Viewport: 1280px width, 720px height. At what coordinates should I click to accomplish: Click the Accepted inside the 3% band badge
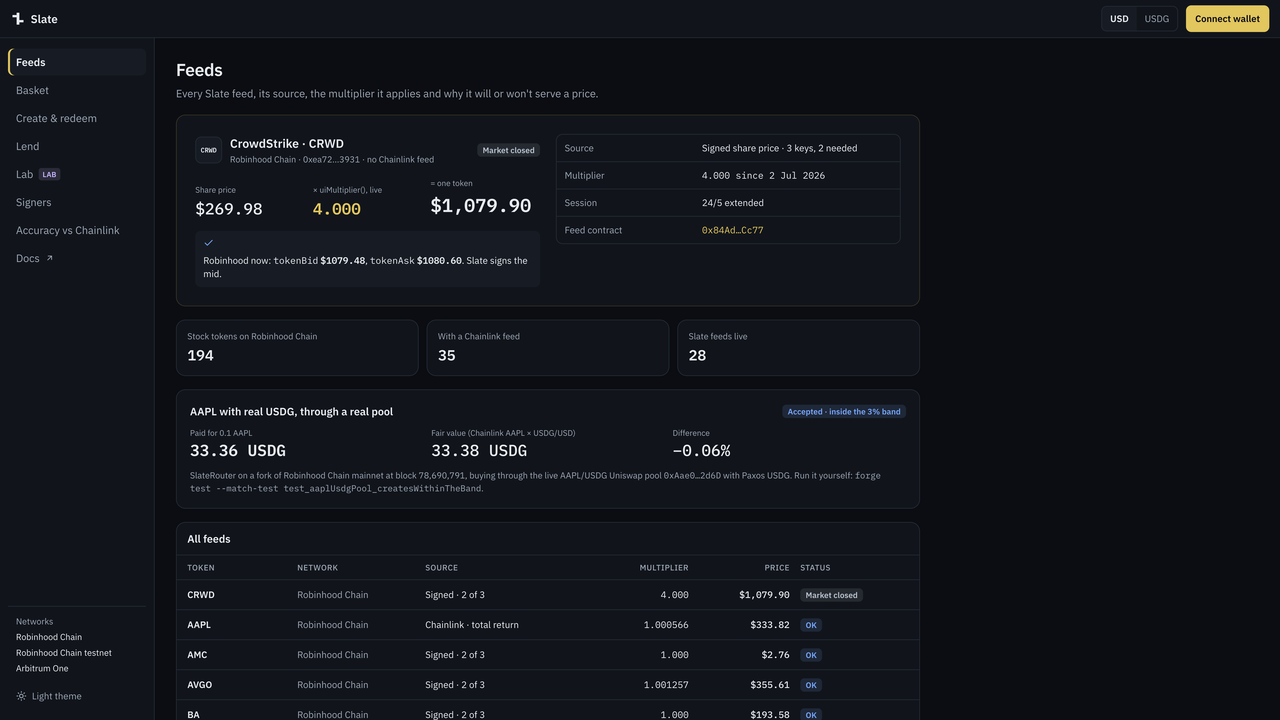point(844,412)
